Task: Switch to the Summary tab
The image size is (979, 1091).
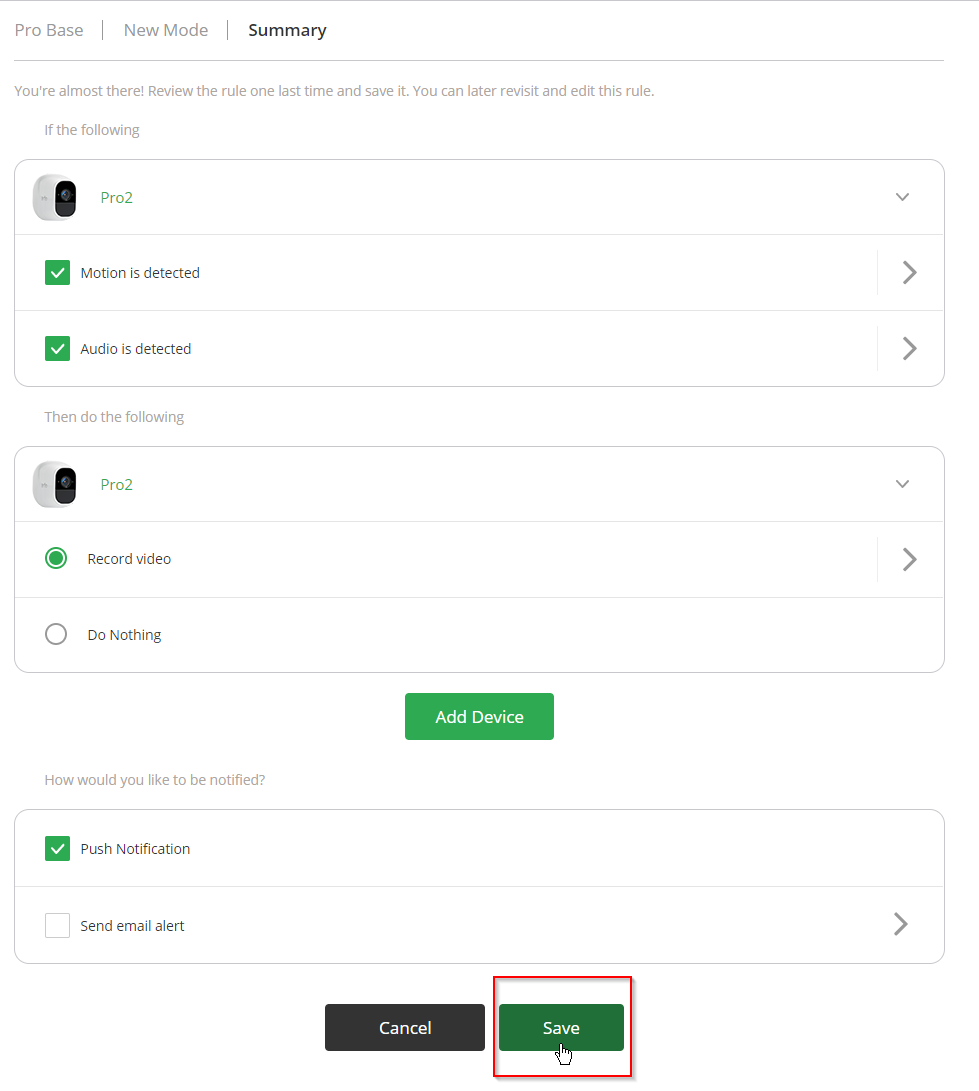Action: tap(287, 30)
